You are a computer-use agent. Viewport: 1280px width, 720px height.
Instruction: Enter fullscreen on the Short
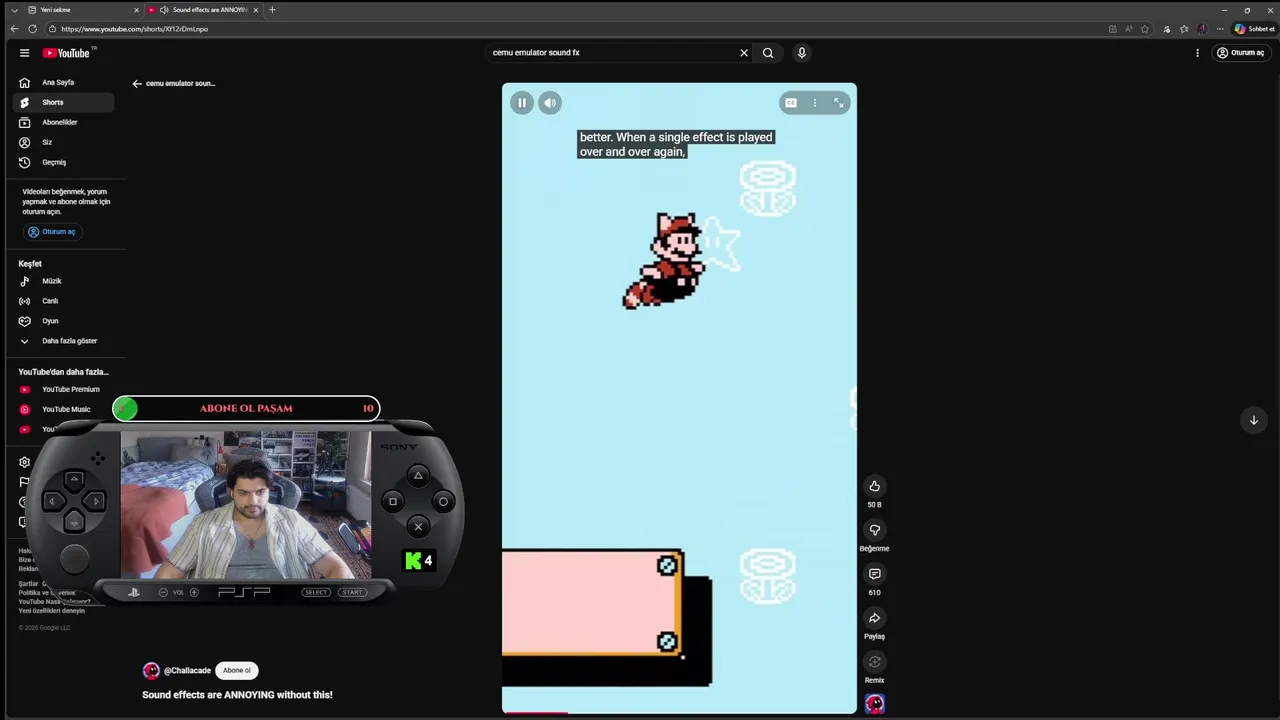click(839, 103)
